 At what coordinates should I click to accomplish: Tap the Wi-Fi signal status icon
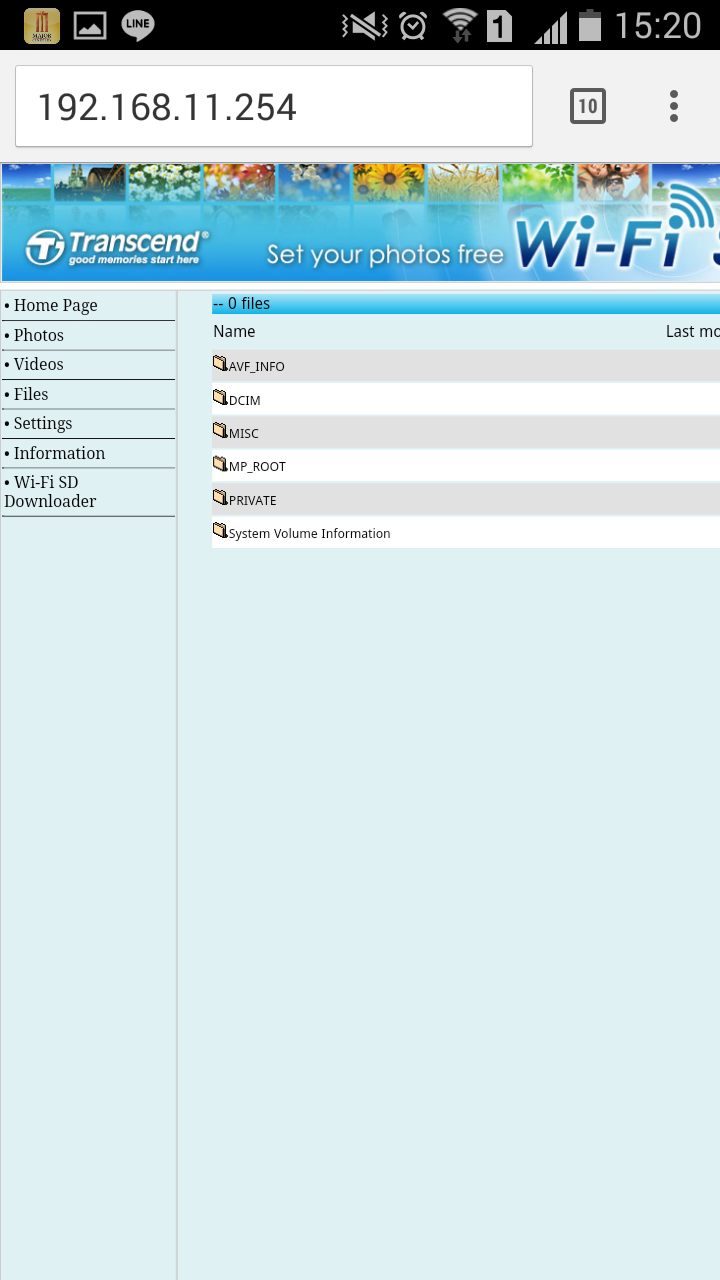[x=460, y=25]
